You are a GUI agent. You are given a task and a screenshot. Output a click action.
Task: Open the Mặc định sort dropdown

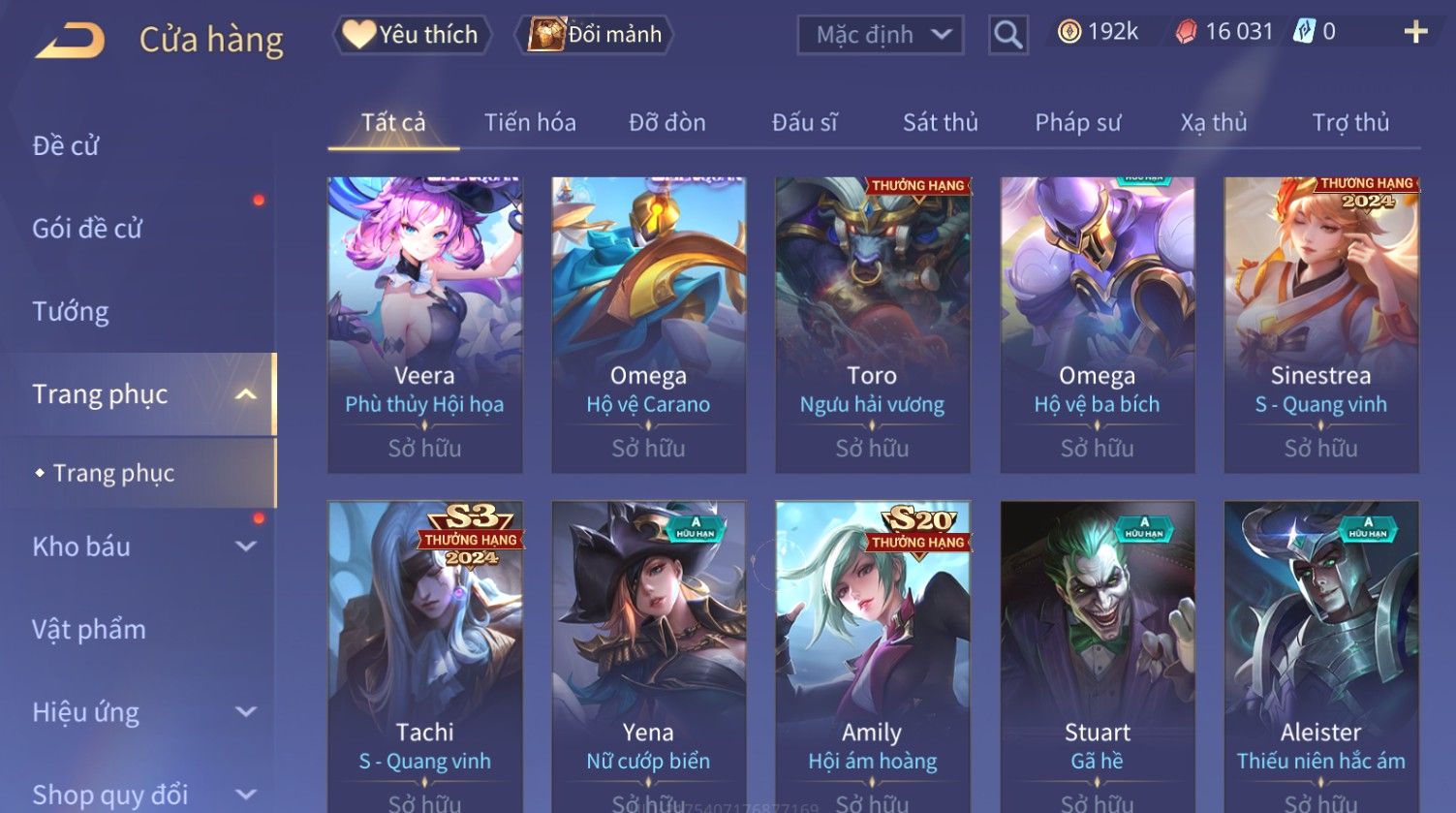click(x=880, y=35)
